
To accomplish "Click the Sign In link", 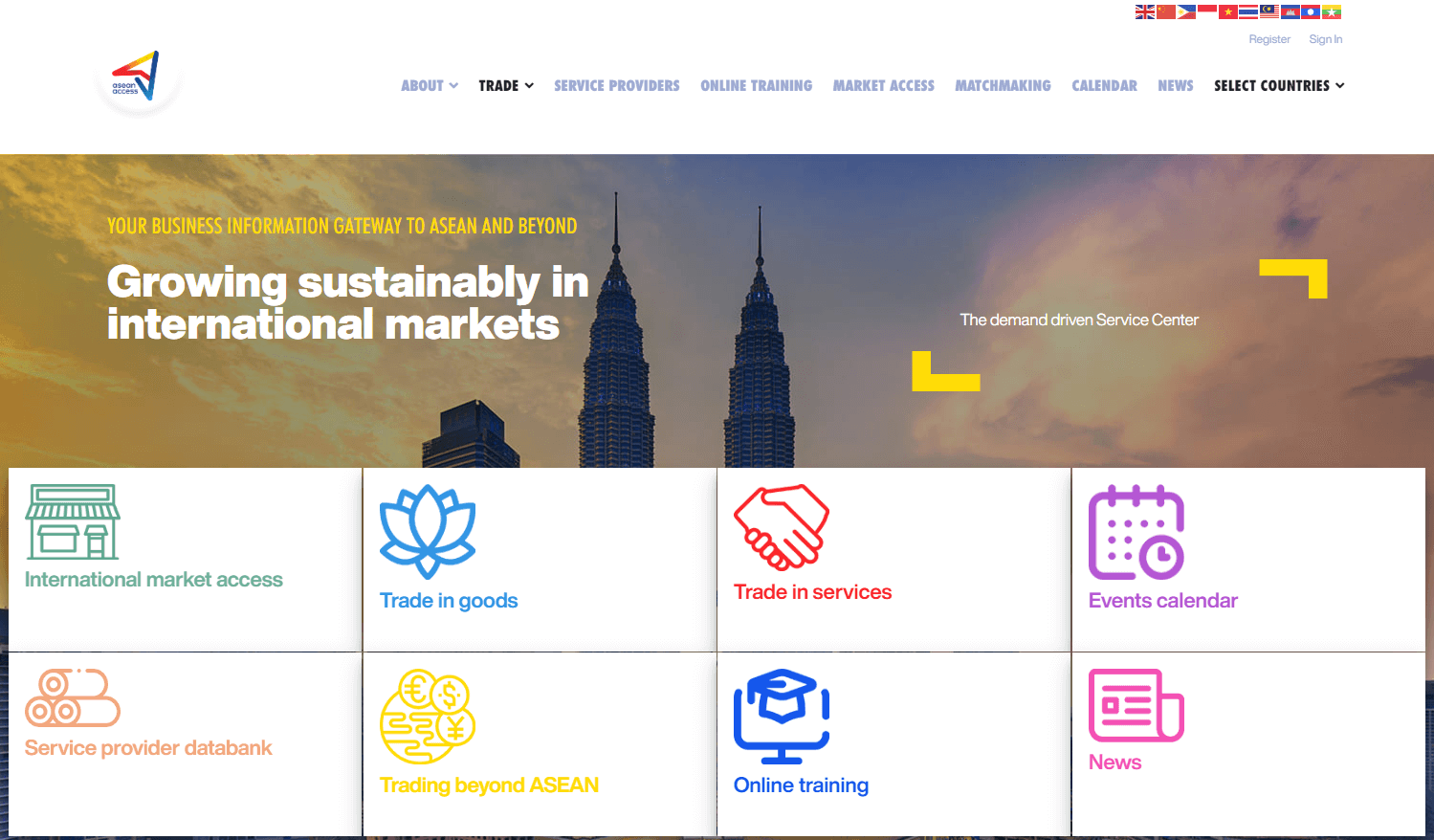I will (1326, 39).
